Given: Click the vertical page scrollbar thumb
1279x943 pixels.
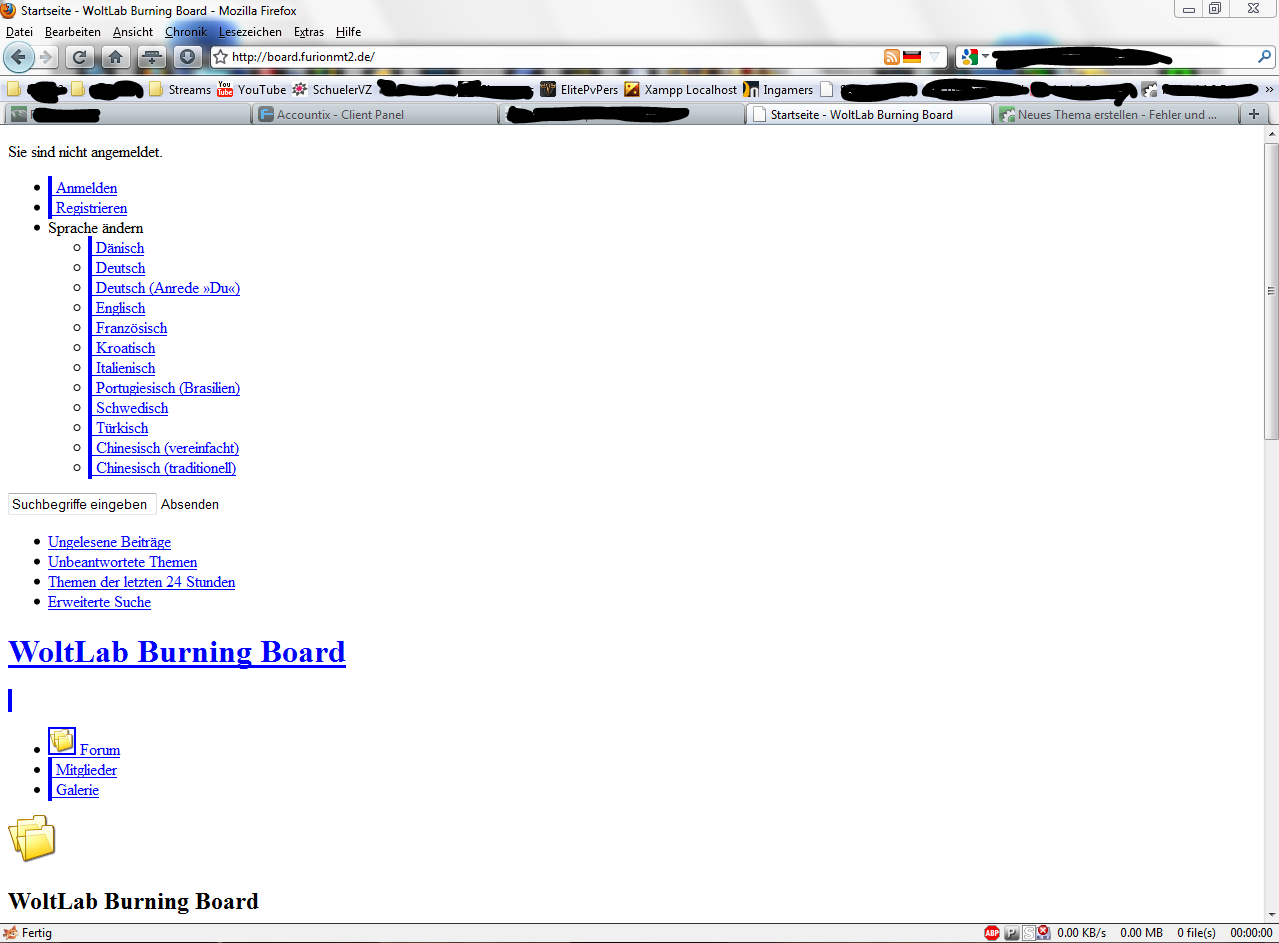Looking at the screenshot, I should click(x=1271, y=290).
